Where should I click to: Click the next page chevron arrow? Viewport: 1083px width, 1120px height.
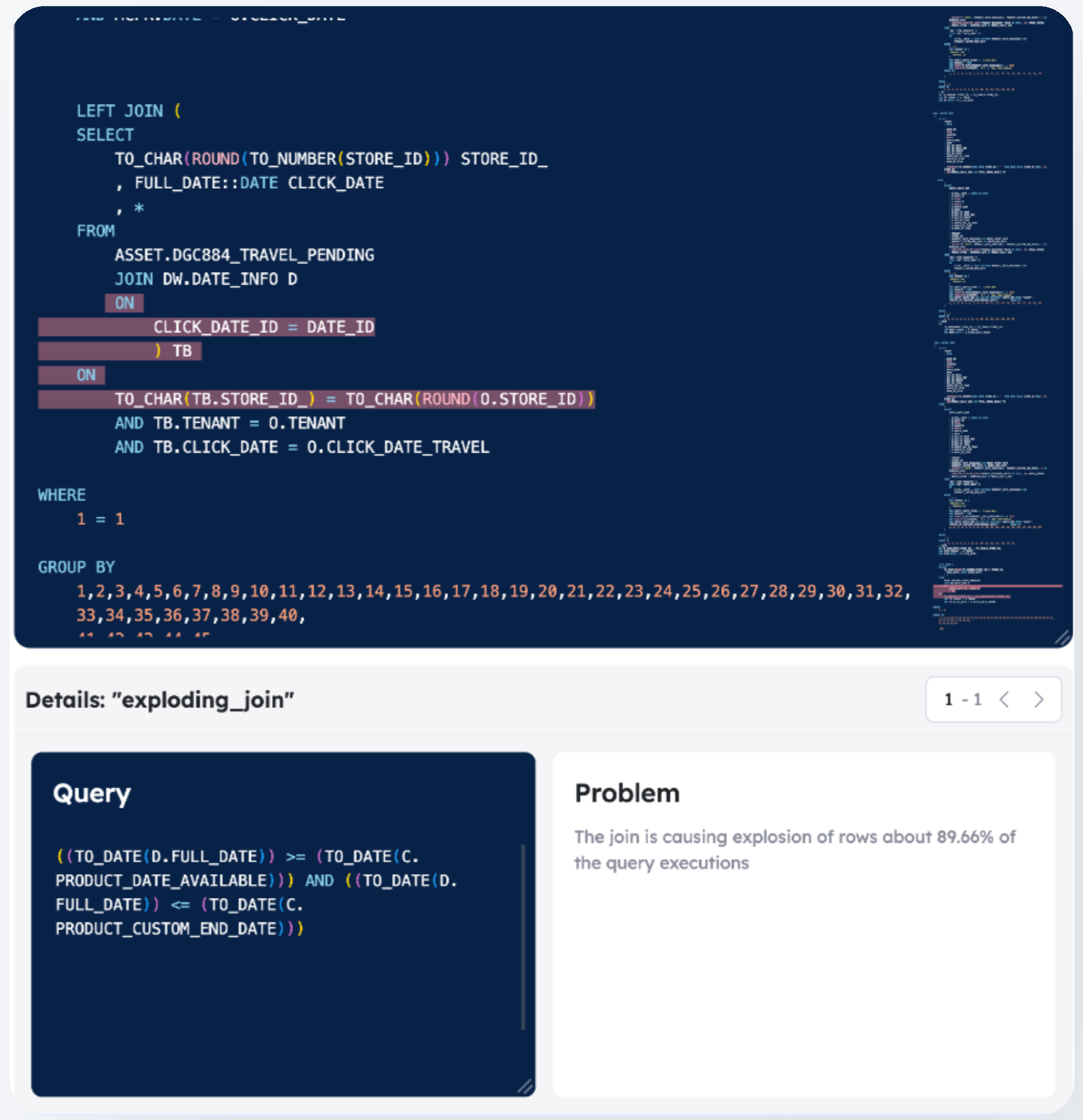[x=1039, y=699]
